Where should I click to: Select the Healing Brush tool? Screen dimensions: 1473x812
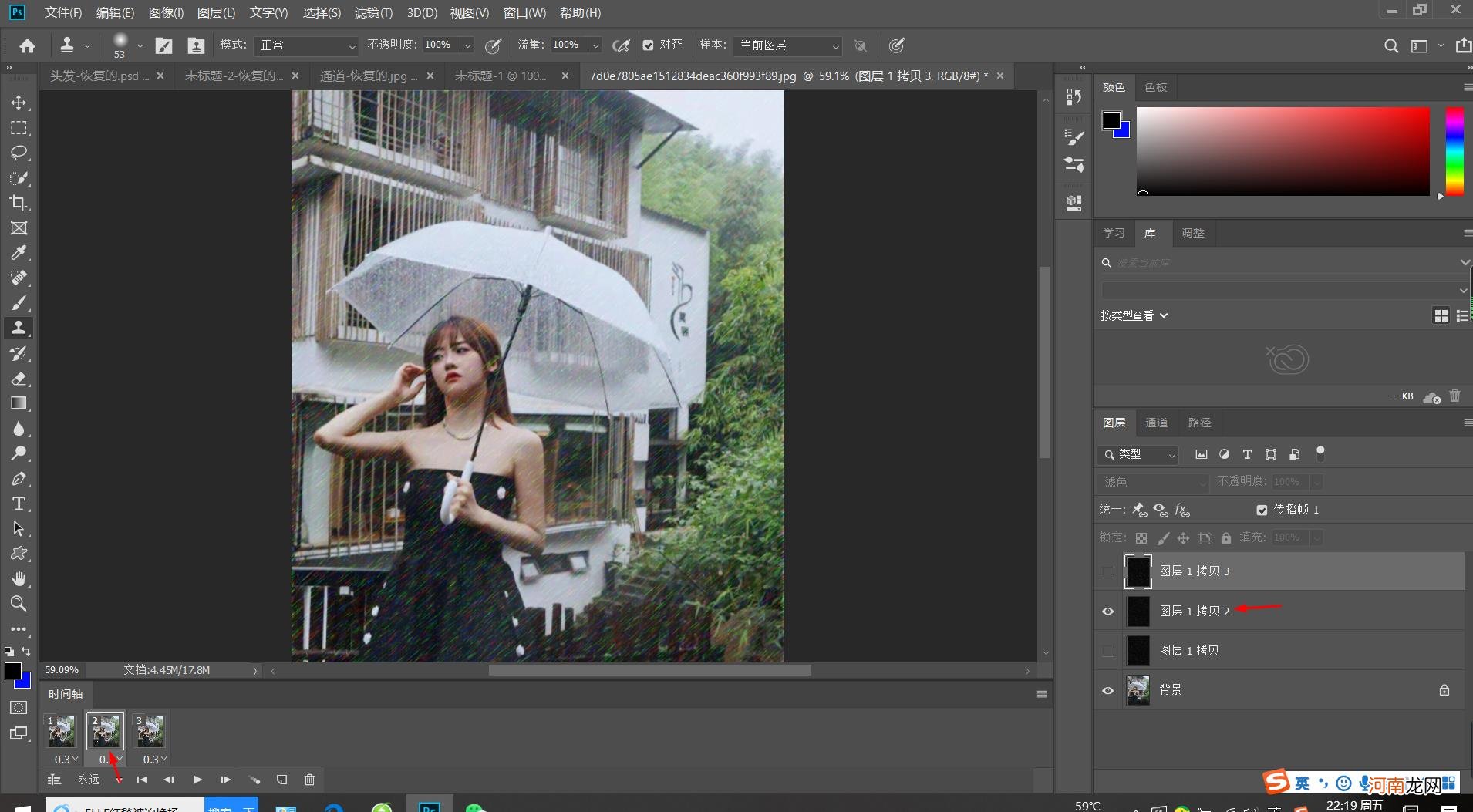coord(19,278)
